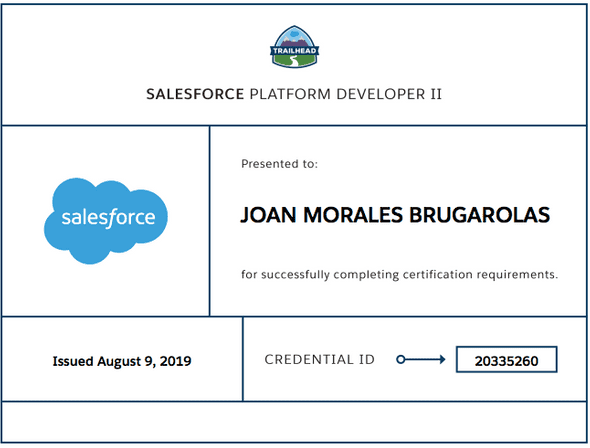Screen dimensions: 590x448
Task: Click the small circle at the arrow start
Action: pos(401,360)
